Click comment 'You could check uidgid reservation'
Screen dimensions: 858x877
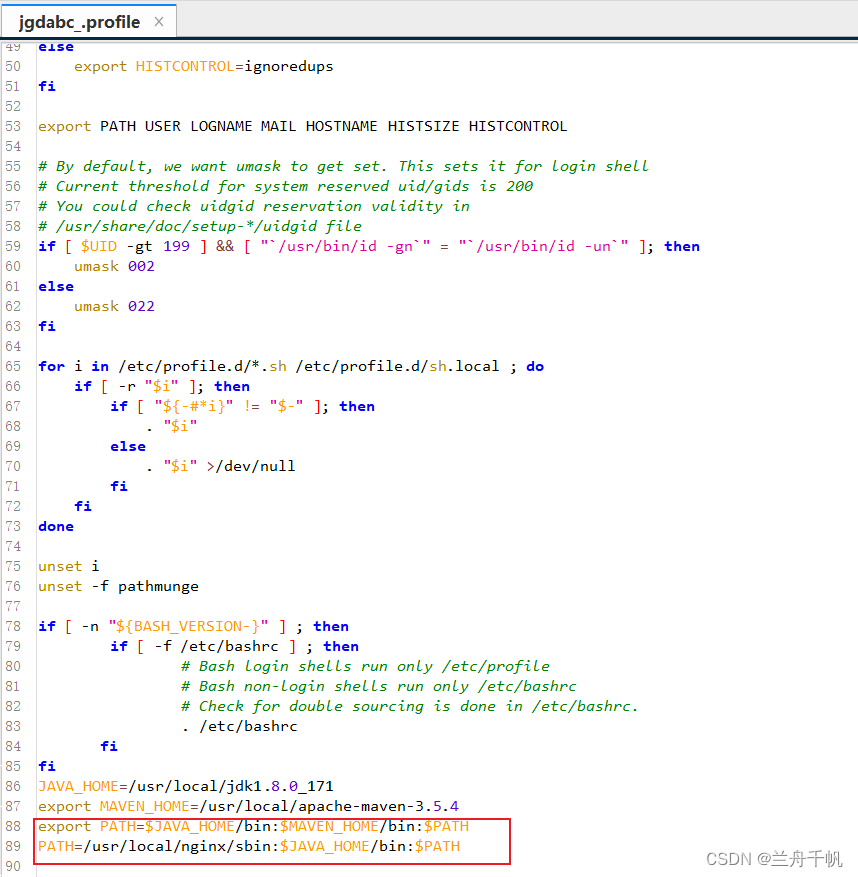209,206
